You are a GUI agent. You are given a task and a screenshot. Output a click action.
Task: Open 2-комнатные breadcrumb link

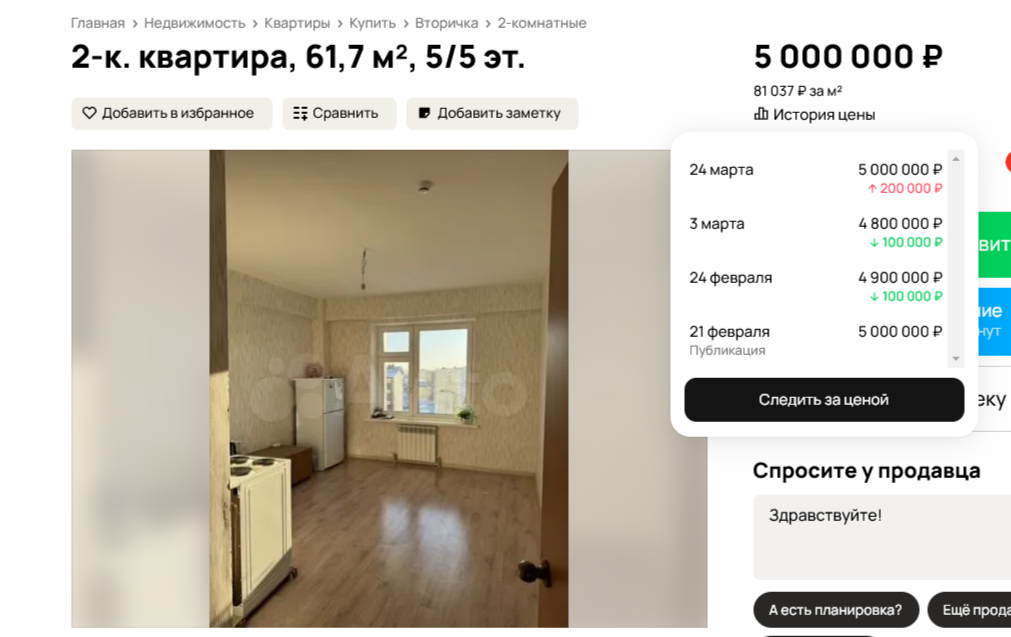pyautogui.click(x=542, y=23)
